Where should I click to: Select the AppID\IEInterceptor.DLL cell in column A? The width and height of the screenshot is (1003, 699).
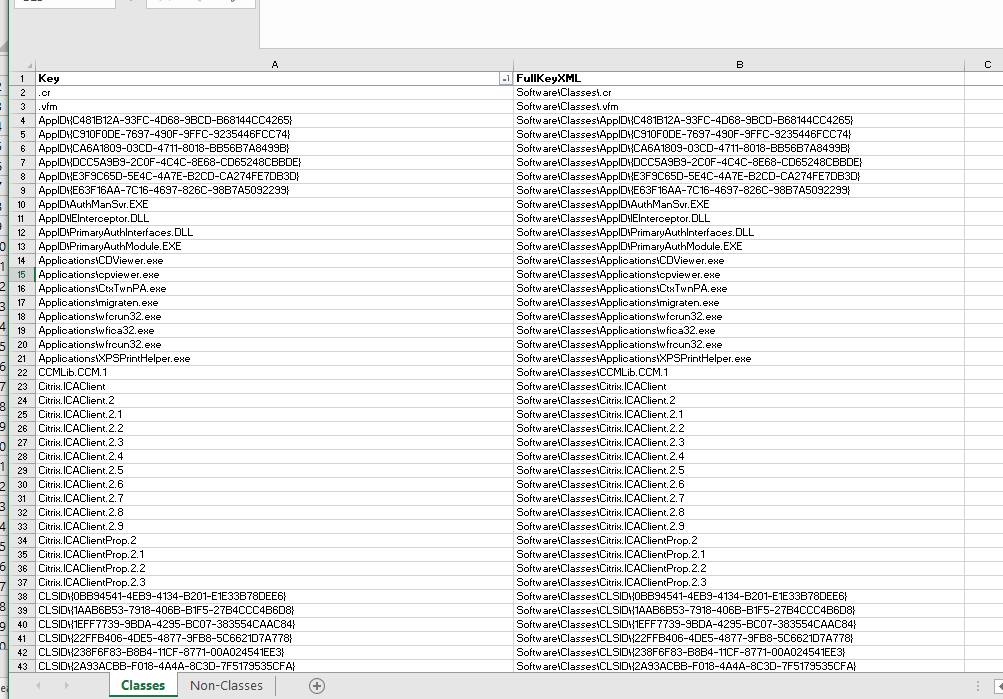click(x=274, y=219)
